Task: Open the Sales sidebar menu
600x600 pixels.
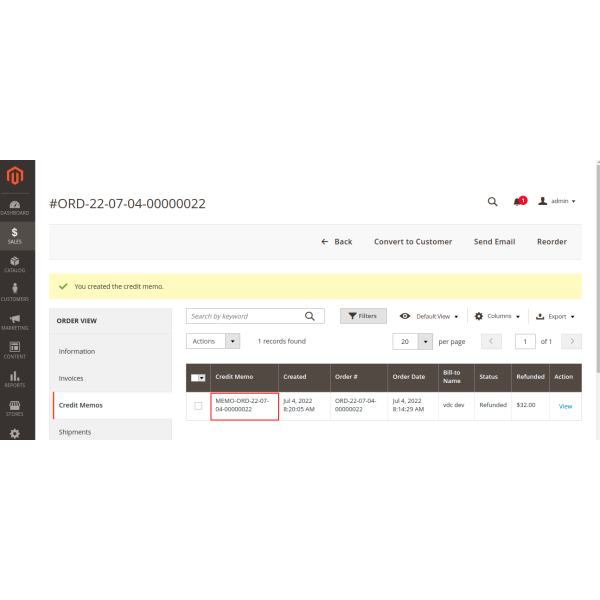Action: point(15,236)
